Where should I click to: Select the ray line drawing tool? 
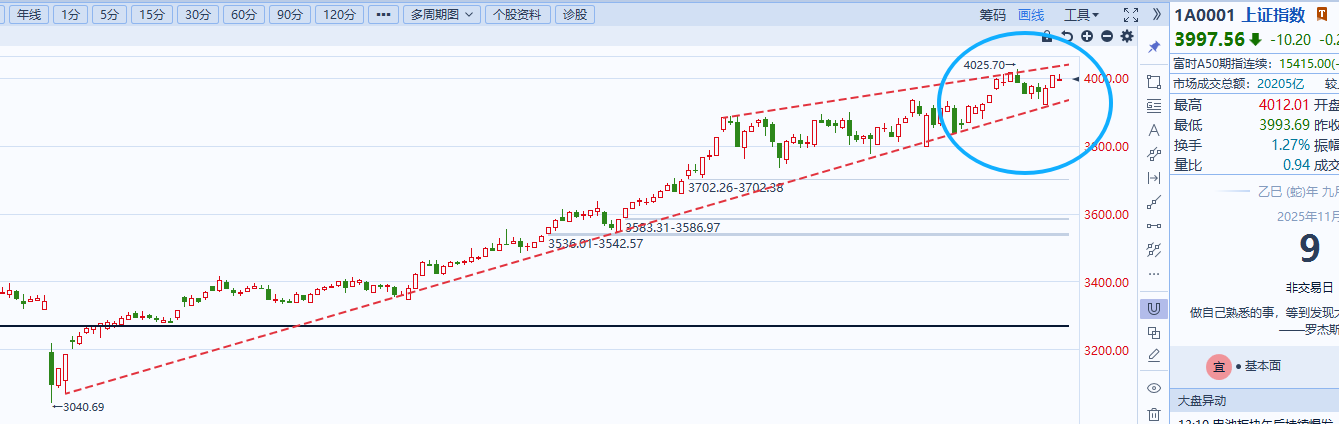click(1154, 202)
